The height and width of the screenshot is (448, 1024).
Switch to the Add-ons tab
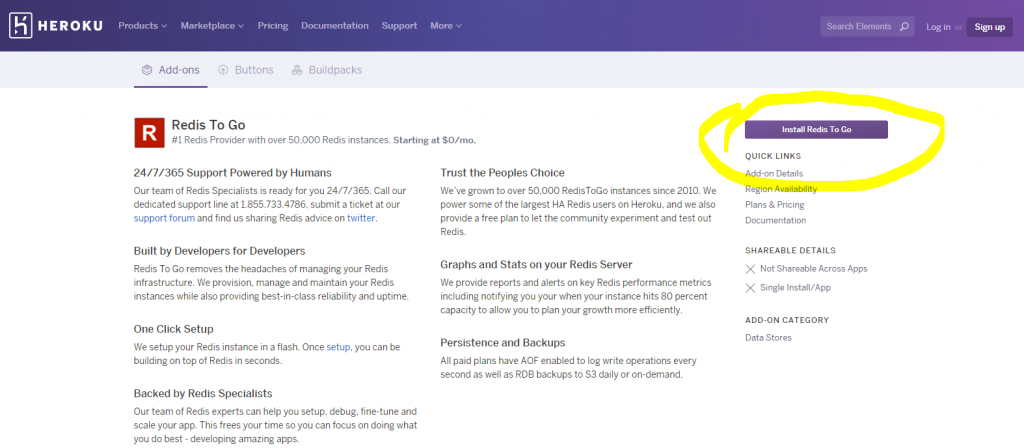coord(170,70)
